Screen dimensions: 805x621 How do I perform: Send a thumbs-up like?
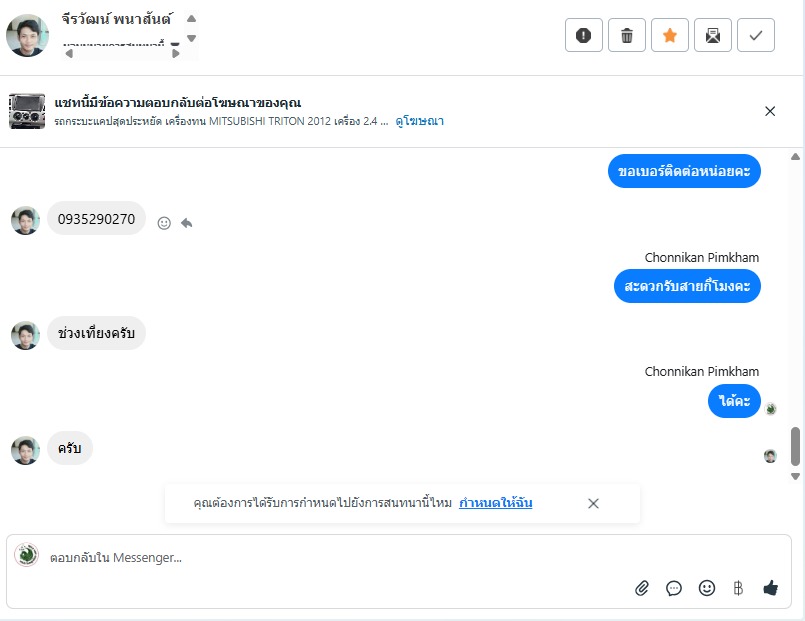(x=770, y=588)
